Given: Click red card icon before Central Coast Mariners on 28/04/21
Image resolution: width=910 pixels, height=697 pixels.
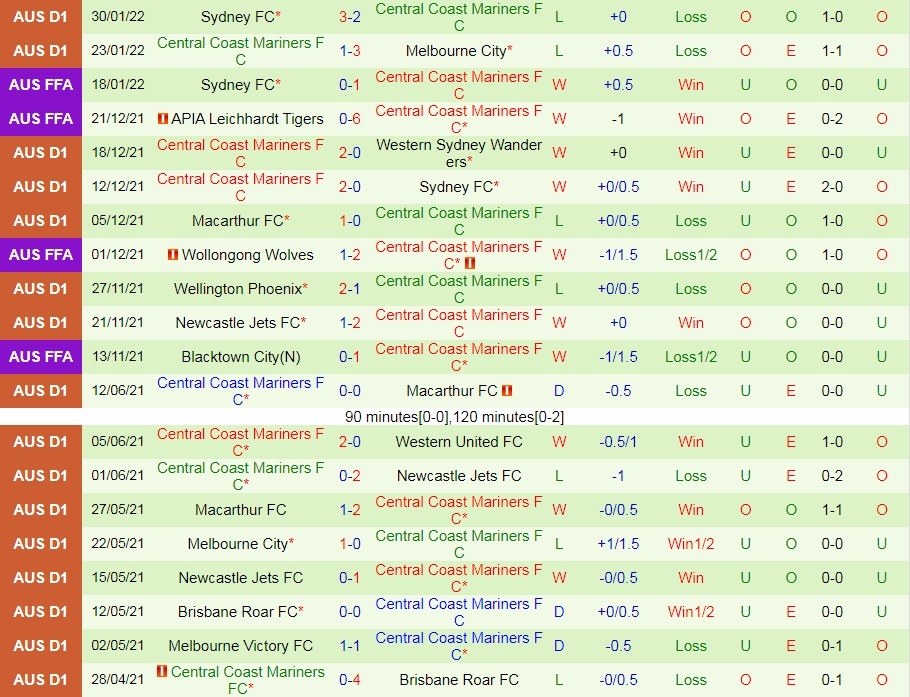Looking at the screenshot, I should 162,671.
